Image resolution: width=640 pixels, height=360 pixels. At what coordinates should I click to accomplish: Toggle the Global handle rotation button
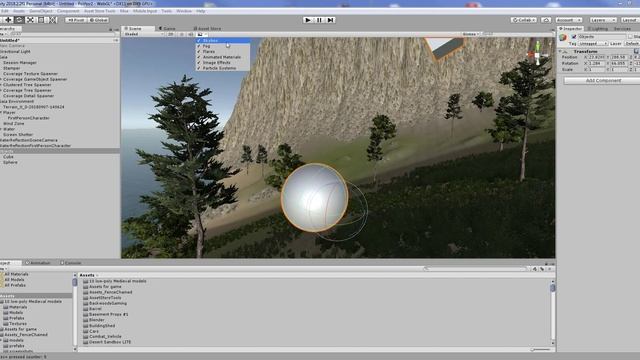click(x=98, y=20)
